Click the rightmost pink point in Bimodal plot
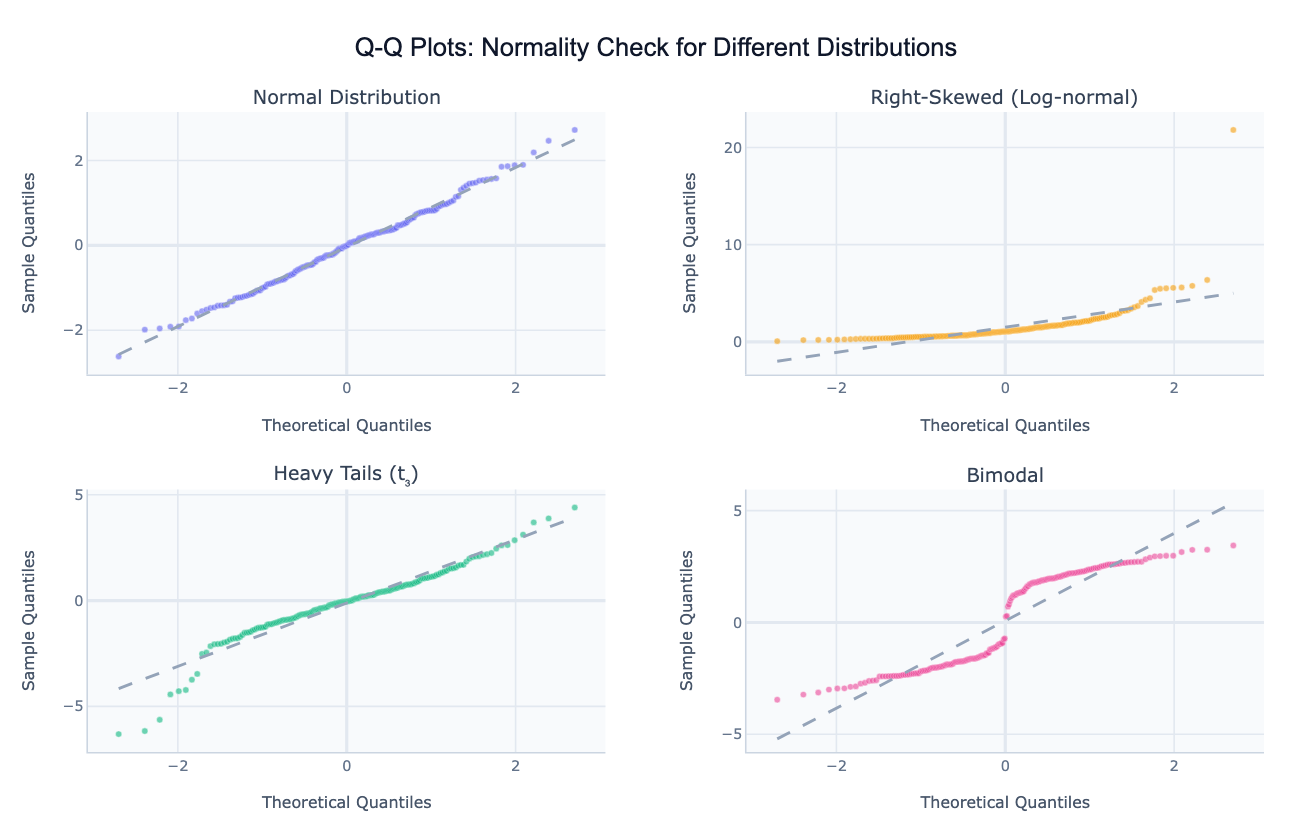Viewport: 1312px width, 832px height. pos(1233,545)
